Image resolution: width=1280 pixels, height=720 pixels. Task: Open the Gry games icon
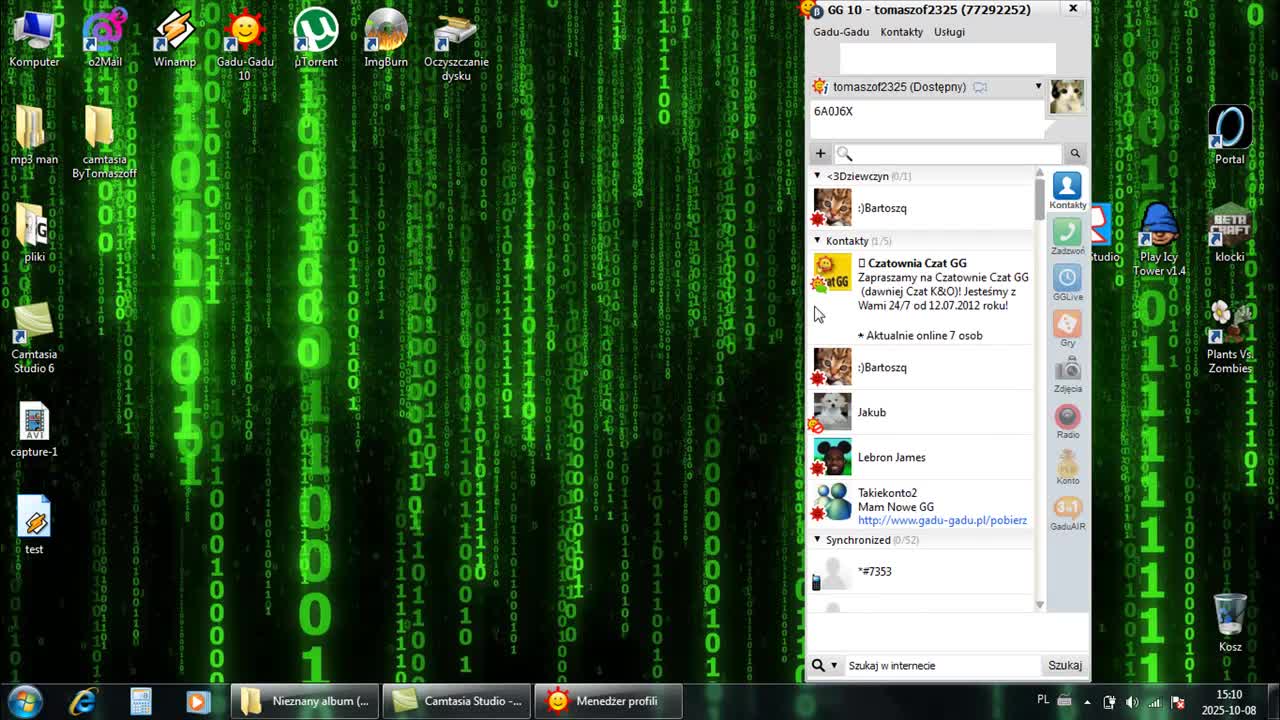[x=1067, y=326]
